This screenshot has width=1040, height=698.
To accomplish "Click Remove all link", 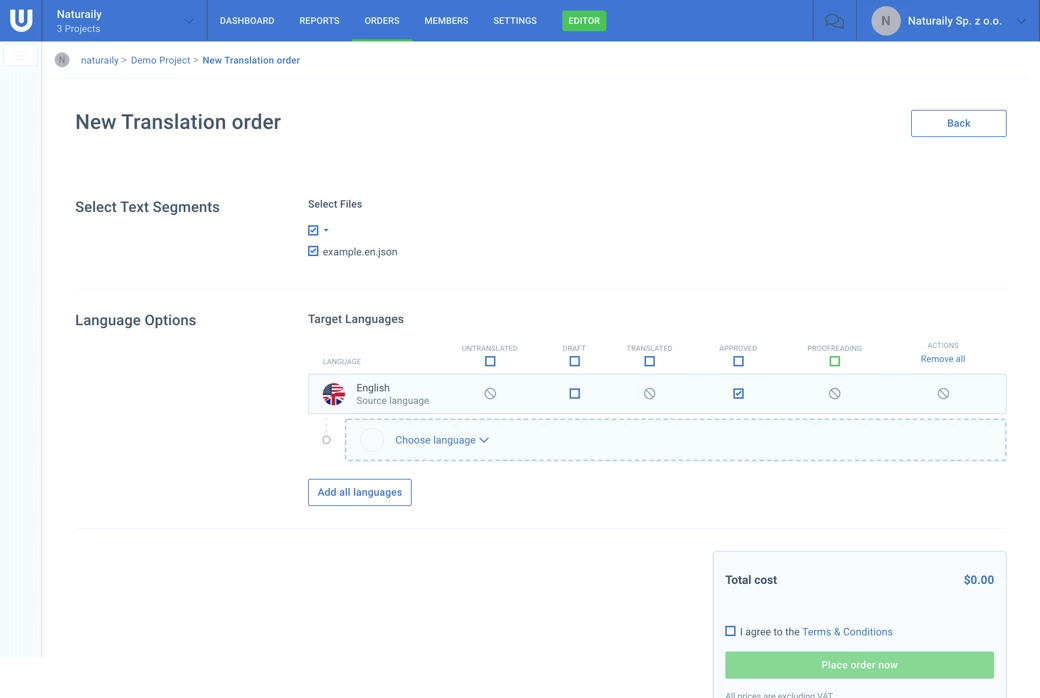I will [942, 359].
